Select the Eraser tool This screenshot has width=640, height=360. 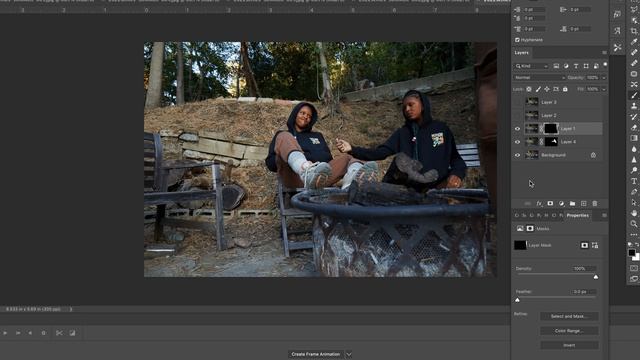coord(634,127)
